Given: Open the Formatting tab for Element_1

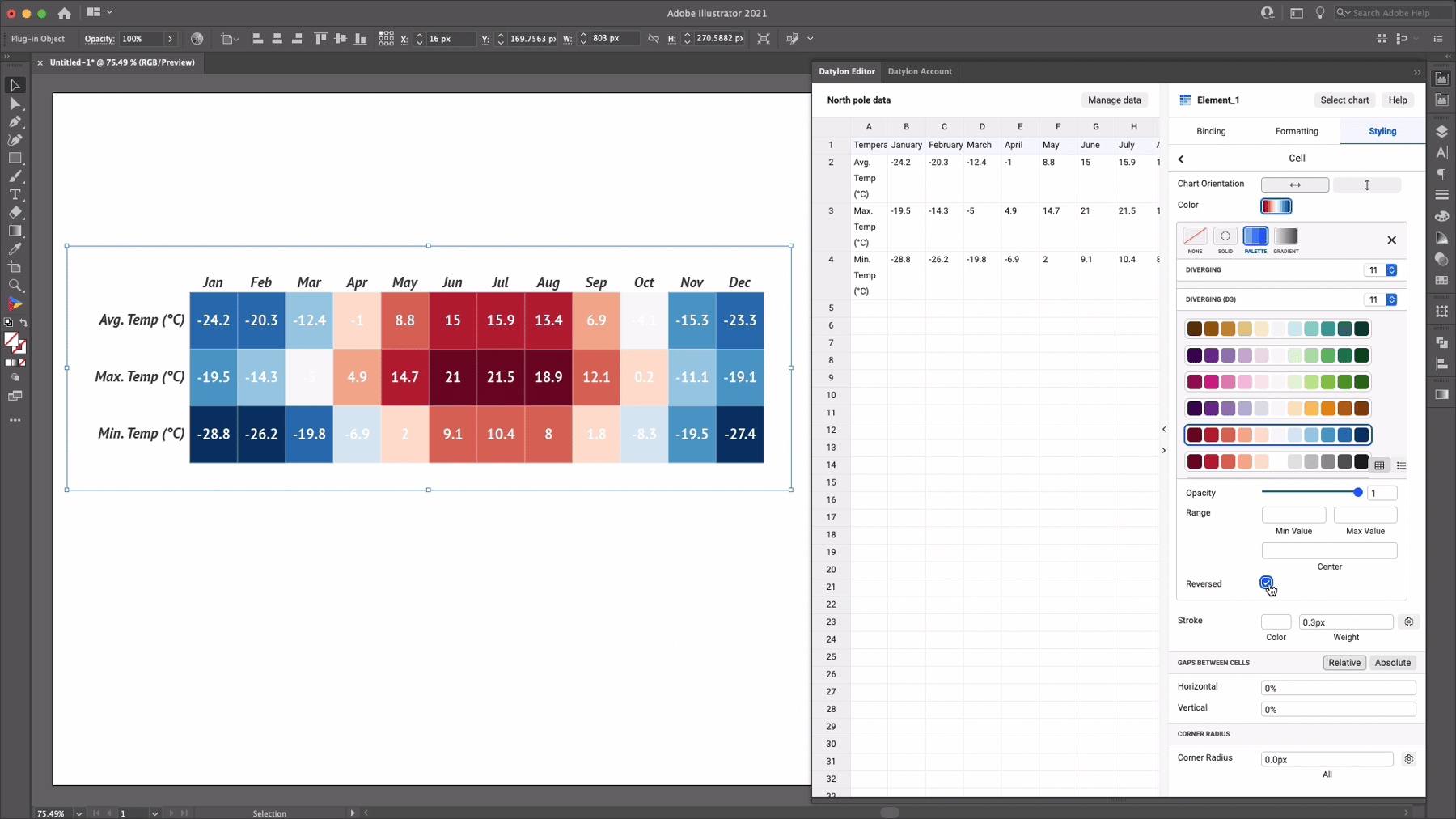Looking at the screenshot, I should (x=1296, y=130).
